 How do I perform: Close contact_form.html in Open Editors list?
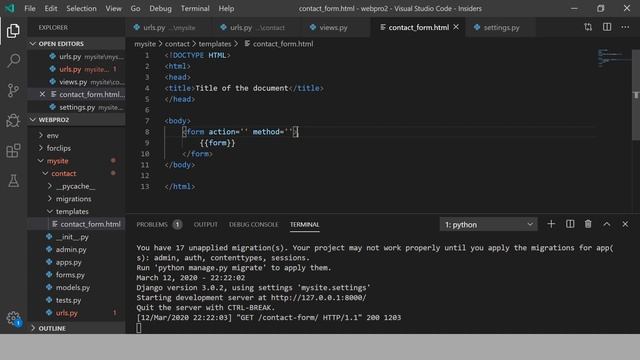pyautogui.click(x=42, y=94)
